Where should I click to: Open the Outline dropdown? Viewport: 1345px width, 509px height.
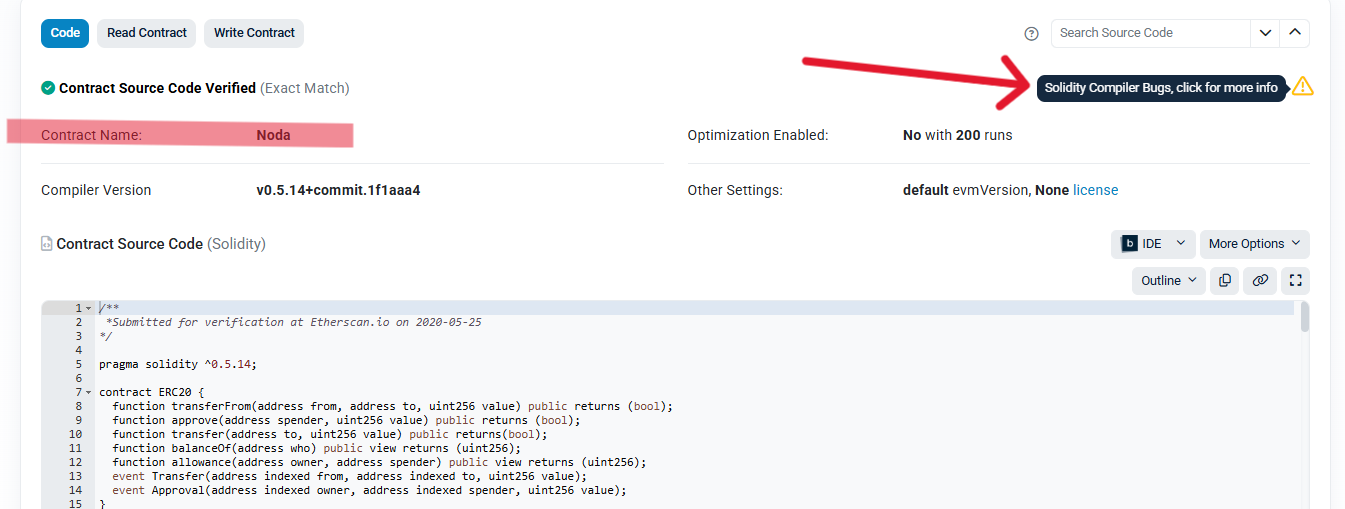pos(1168,281)
